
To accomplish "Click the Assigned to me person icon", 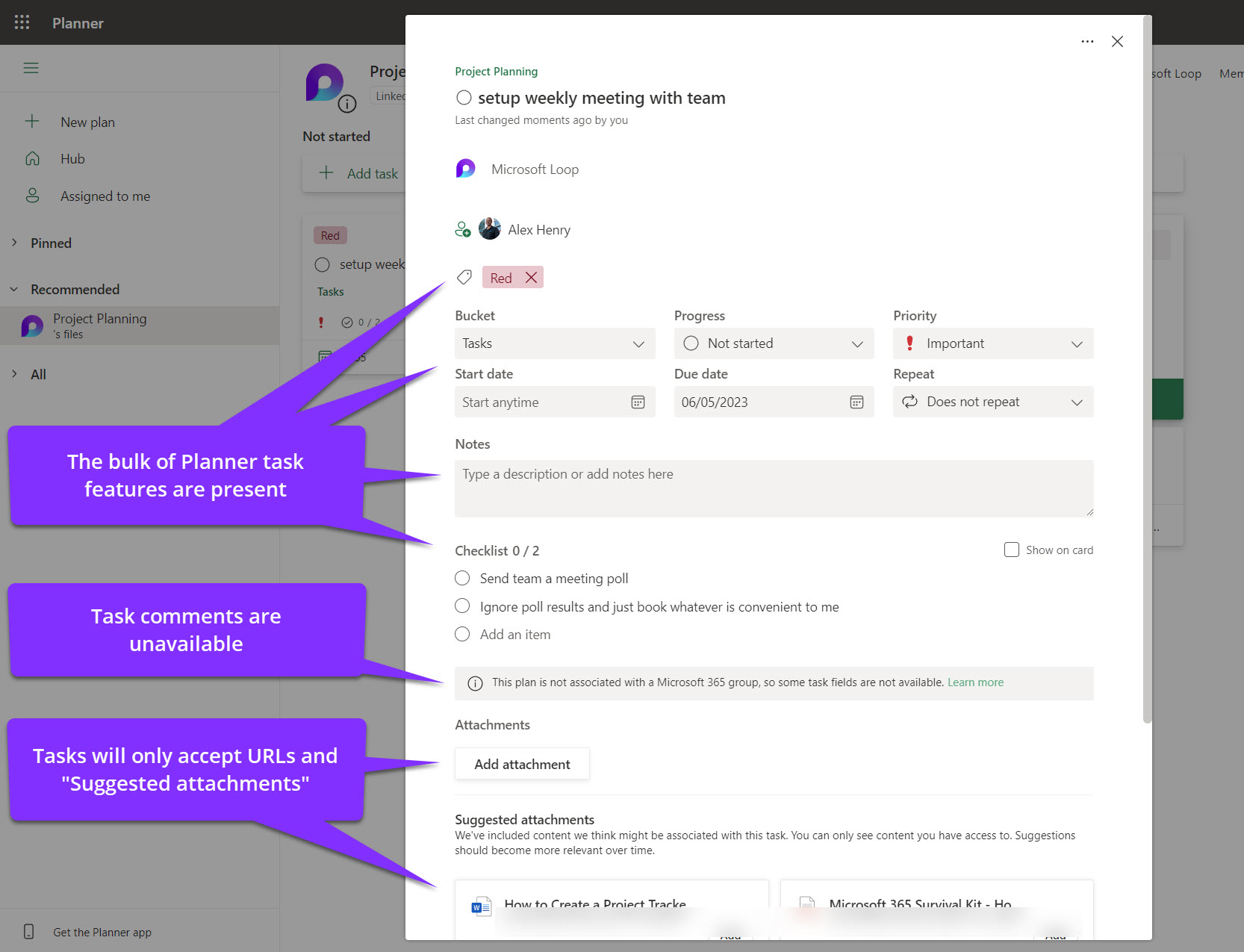I will (x=32, y=196).
